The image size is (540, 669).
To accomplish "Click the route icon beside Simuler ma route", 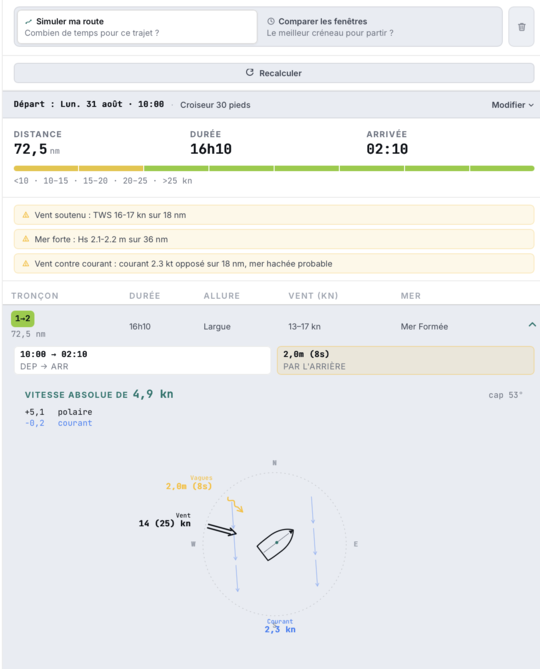I will pyautogui.click(x=29, y=21).
